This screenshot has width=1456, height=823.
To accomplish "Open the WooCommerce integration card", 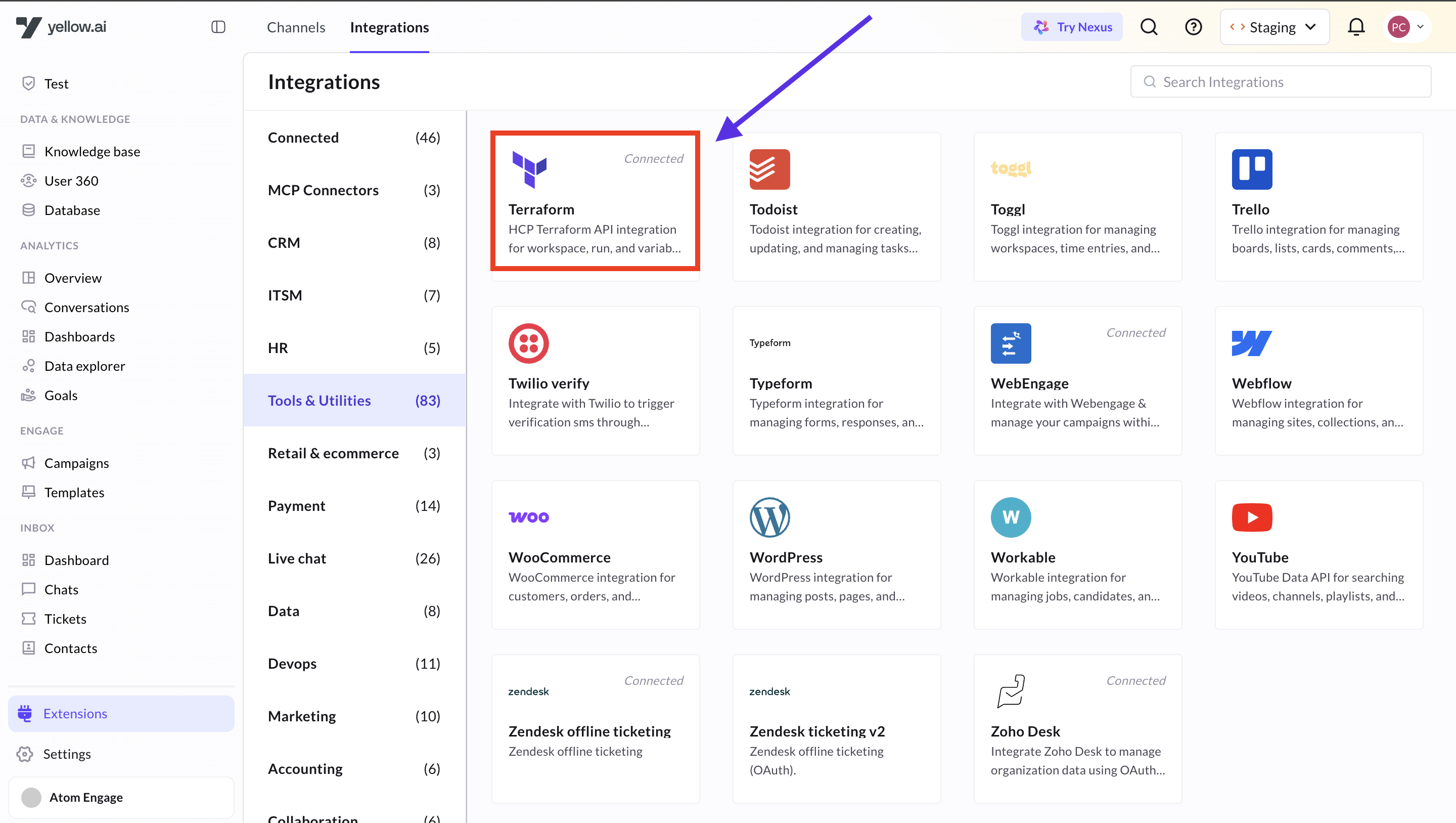I will pos(596,554).
